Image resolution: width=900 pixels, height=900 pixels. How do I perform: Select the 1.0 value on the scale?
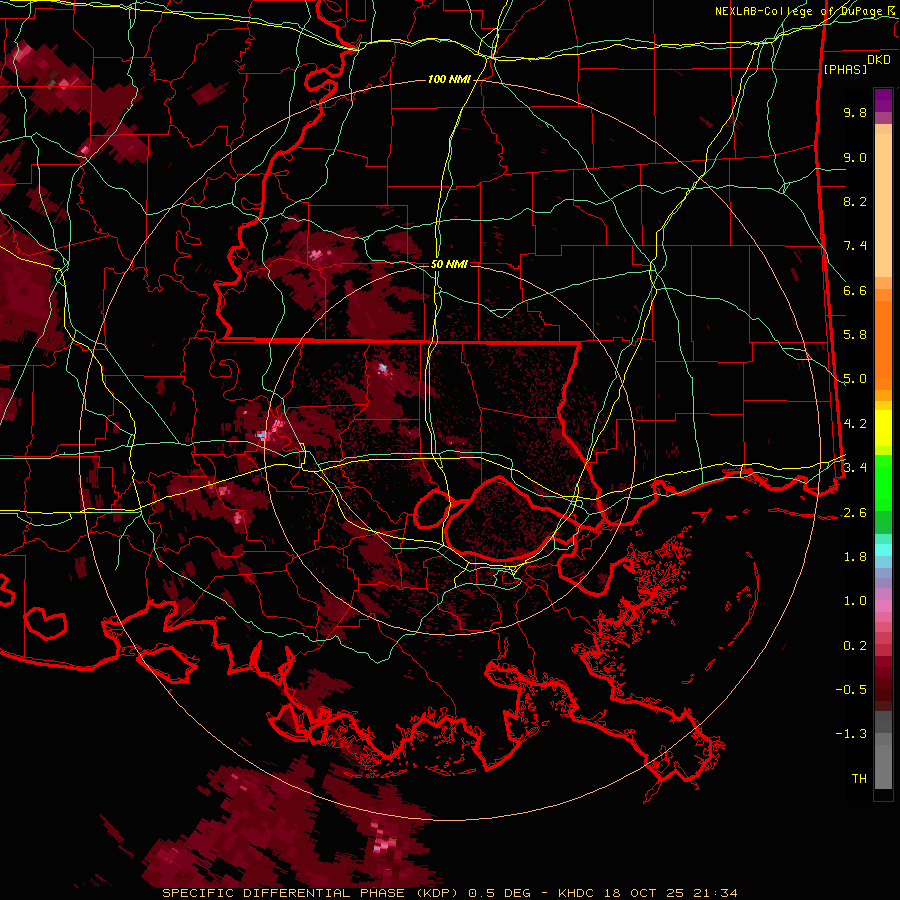pyautogui.click(x=855, y=601)
